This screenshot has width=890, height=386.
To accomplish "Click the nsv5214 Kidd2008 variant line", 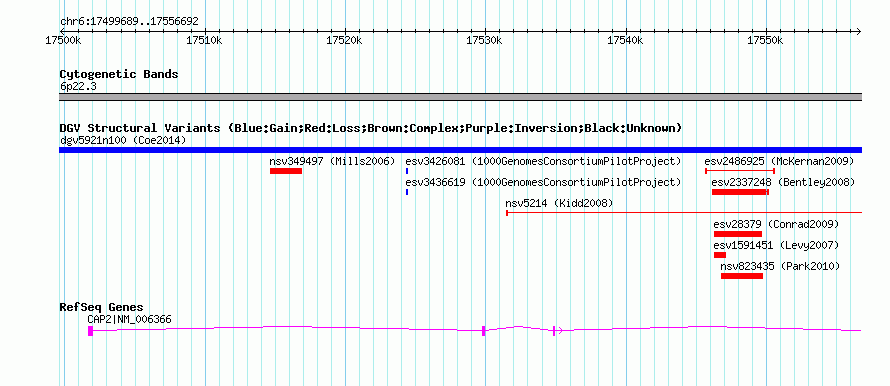I will (684, 213).
